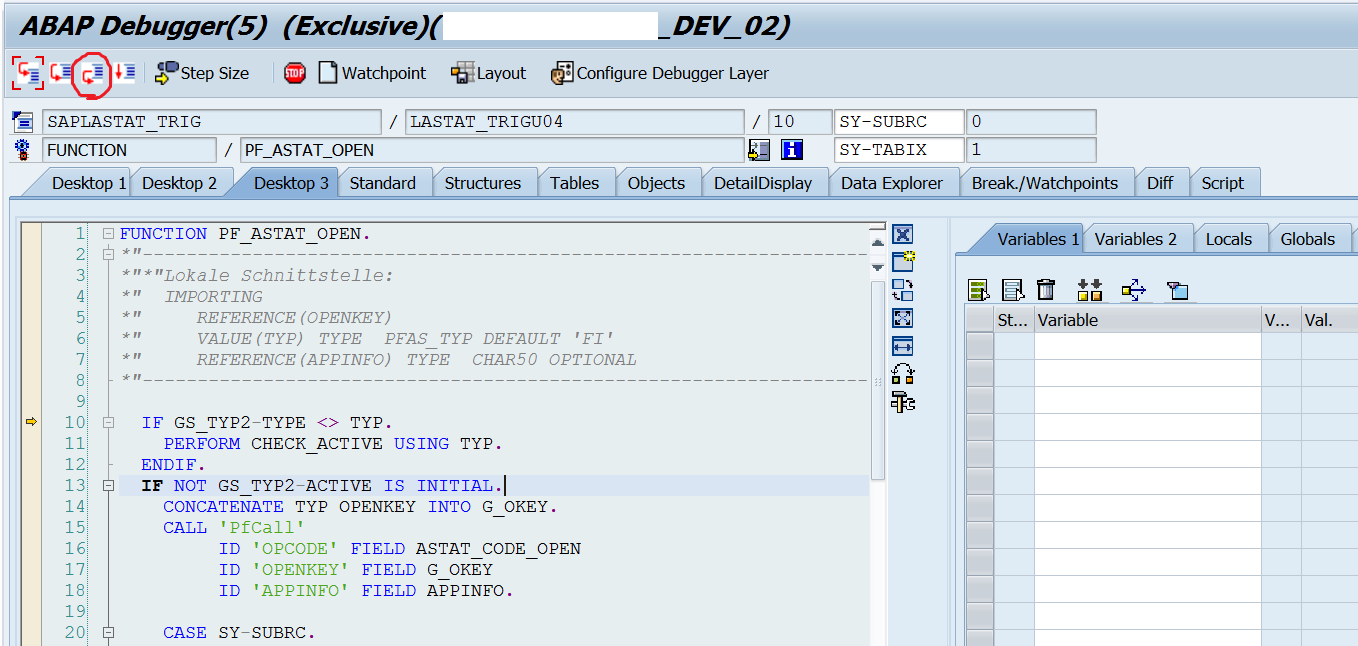Toggle the Step Size button
This screenshot has width=1358, height=646.
[x=202, y=73]
